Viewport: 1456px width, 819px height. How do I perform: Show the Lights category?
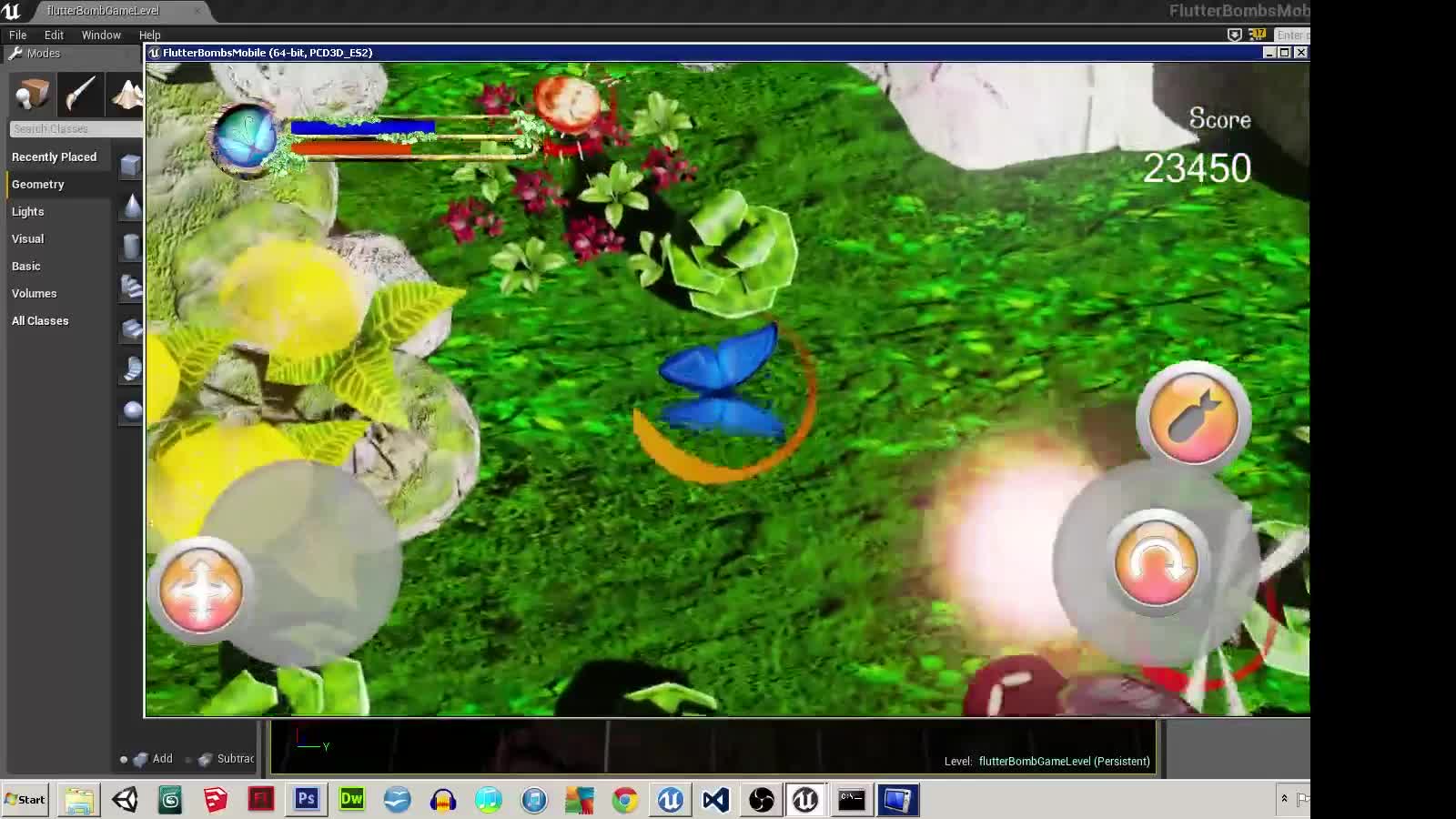(x=28, y=211)
